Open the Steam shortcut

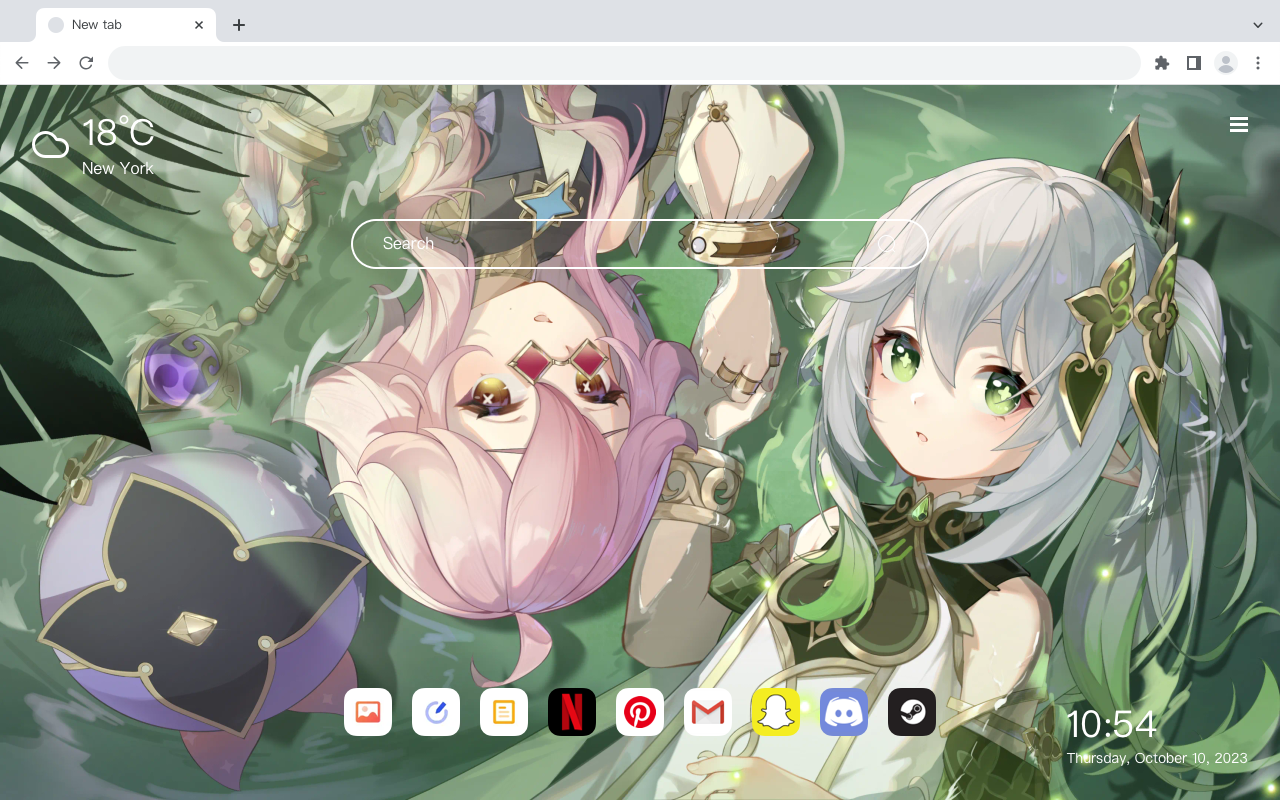[912, 712]
